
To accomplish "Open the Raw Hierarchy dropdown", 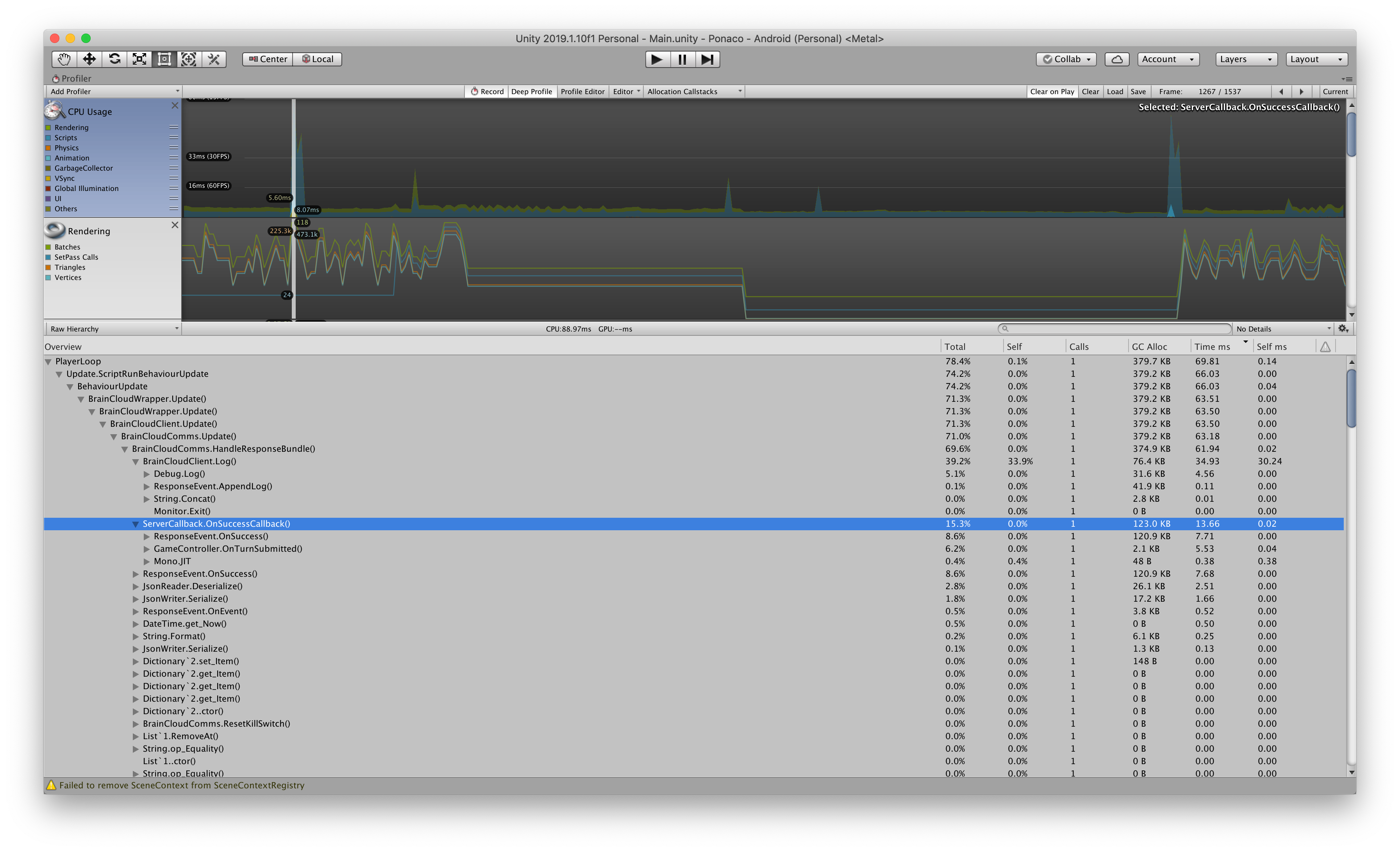I will 112,328.
